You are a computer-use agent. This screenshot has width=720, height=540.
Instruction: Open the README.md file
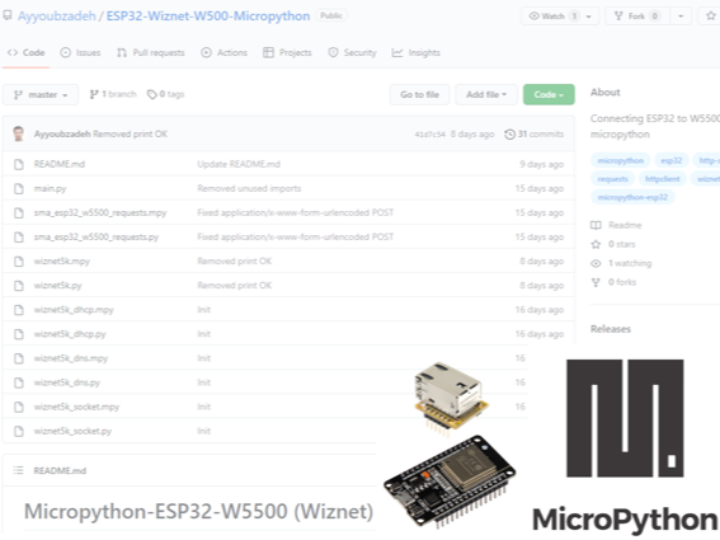59,164
